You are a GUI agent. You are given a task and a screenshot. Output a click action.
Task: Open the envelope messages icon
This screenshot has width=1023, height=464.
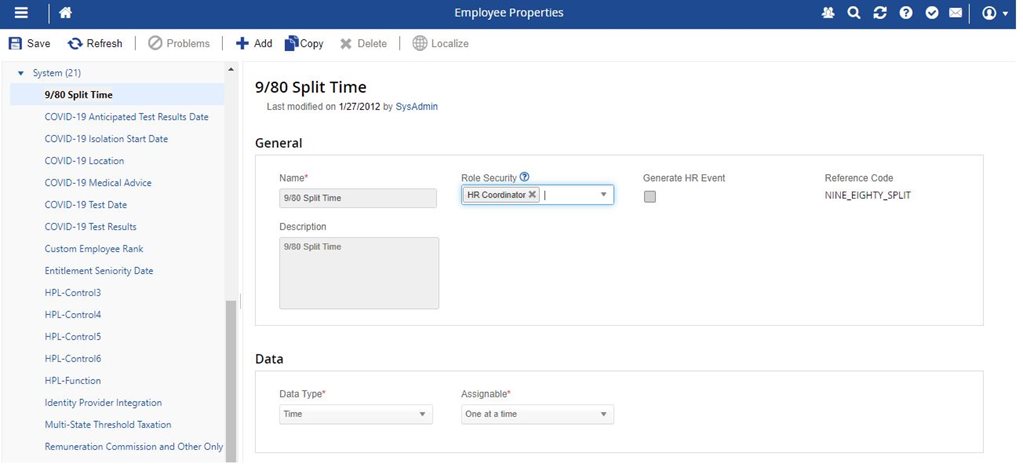[955, 13]
